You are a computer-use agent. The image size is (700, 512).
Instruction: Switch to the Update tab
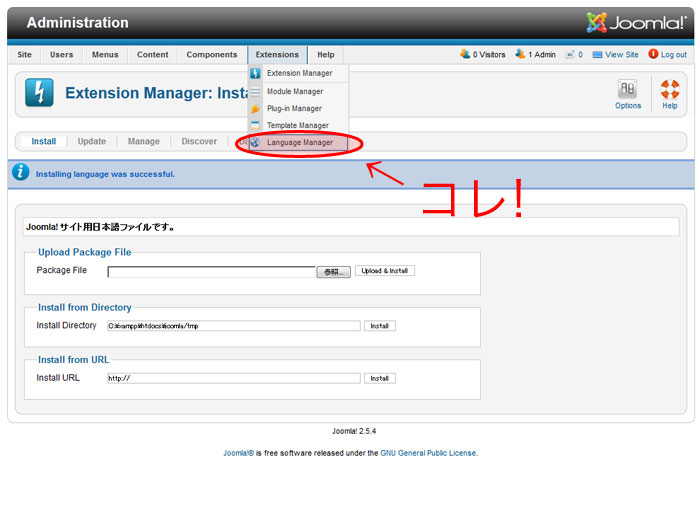click(92, 142)
